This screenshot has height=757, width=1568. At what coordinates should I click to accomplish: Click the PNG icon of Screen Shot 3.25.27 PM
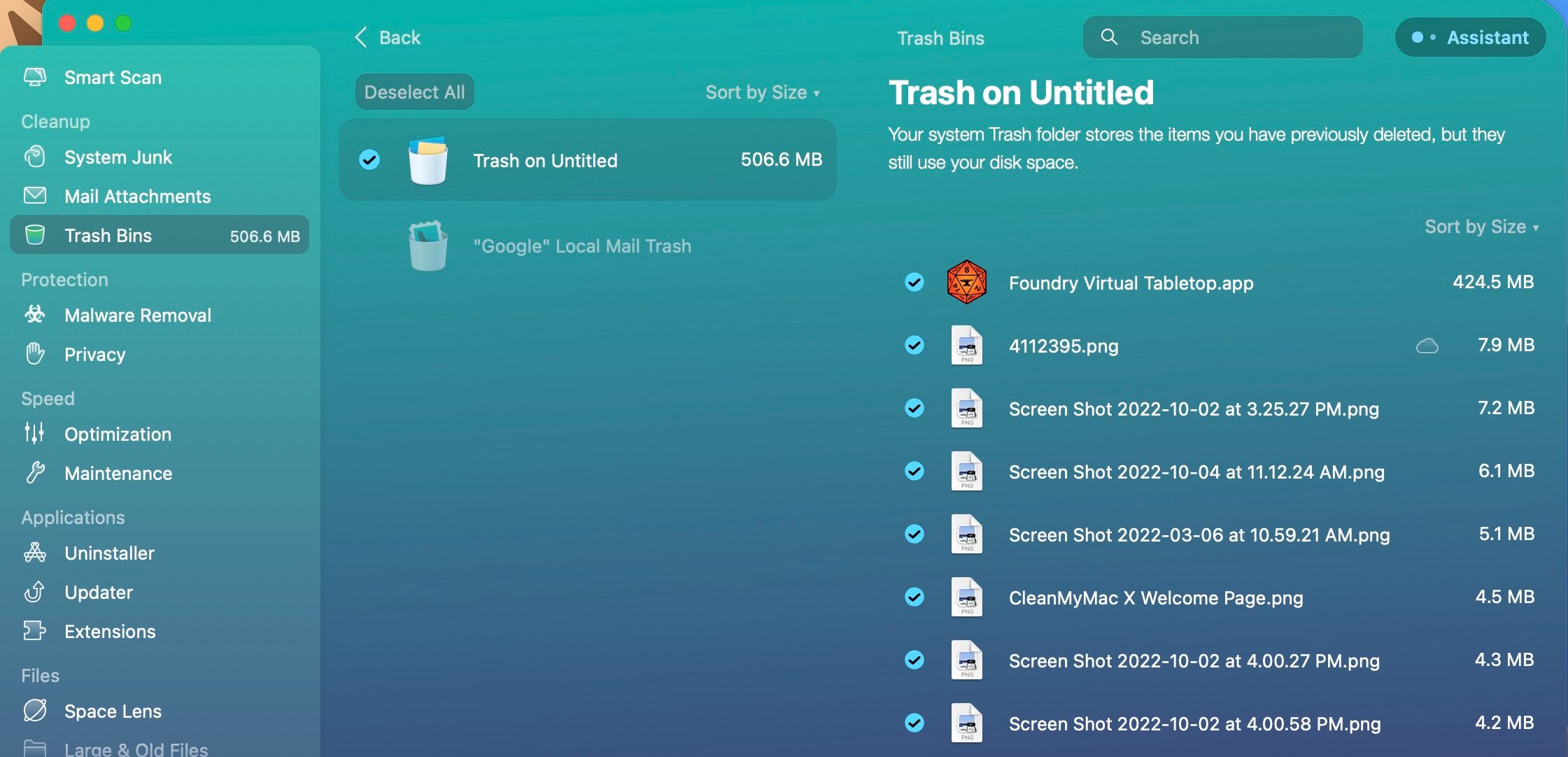coord(967,408)
